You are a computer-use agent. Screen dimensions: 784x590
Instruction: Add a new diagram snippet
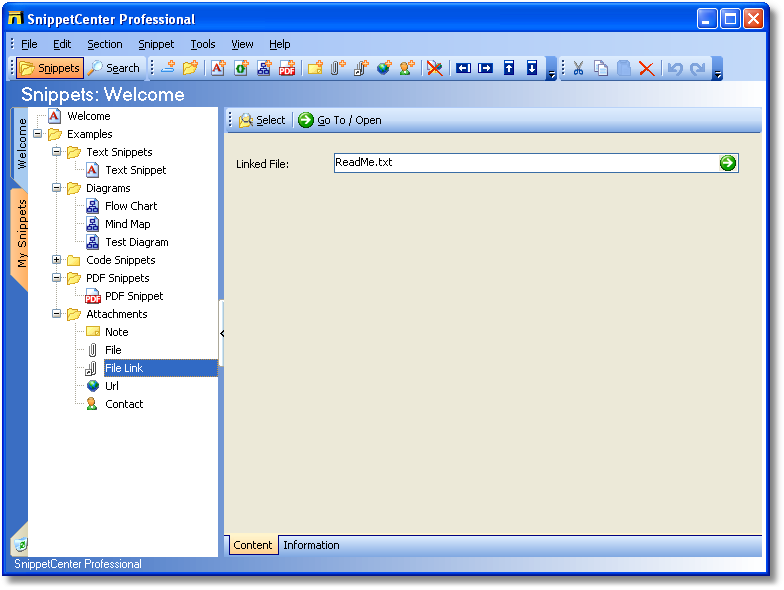(264, 68)
